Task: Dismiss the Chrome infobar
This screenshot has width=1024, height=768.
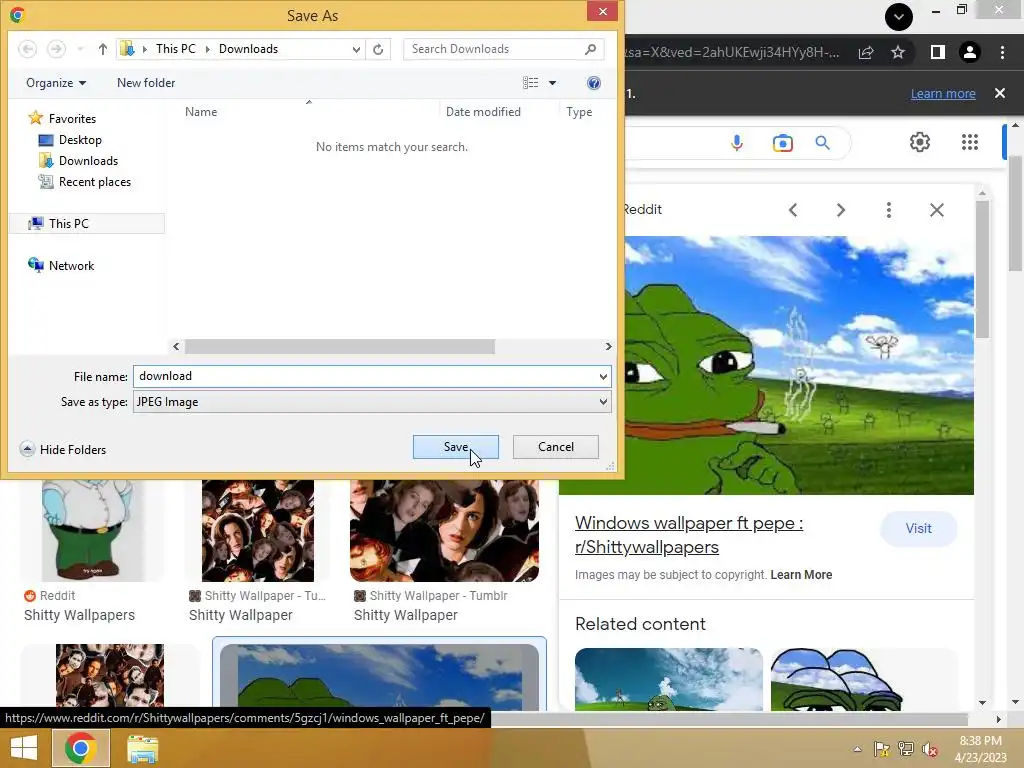Action: (x=1000, y=93)
